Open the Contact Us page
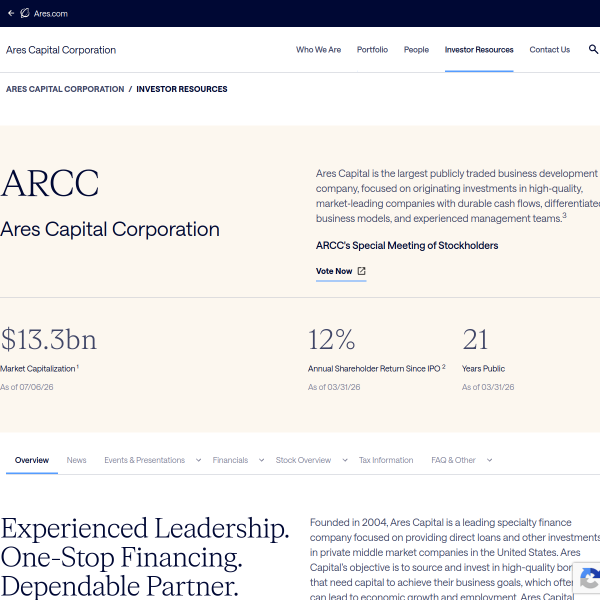Screen dimensions: 600x600 pos(549,50)
